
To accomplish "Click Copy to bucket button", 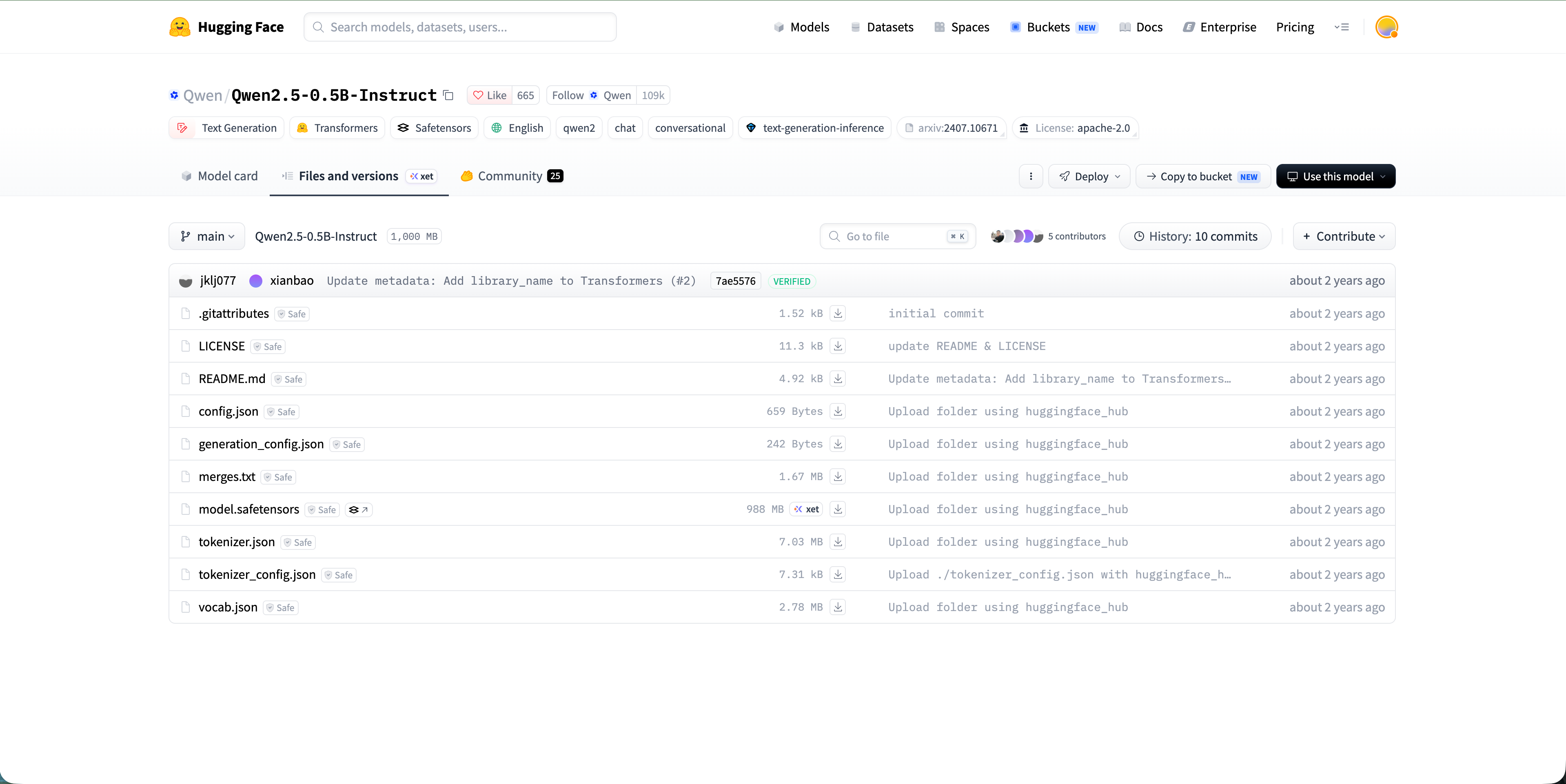I will click(1202, 176).
